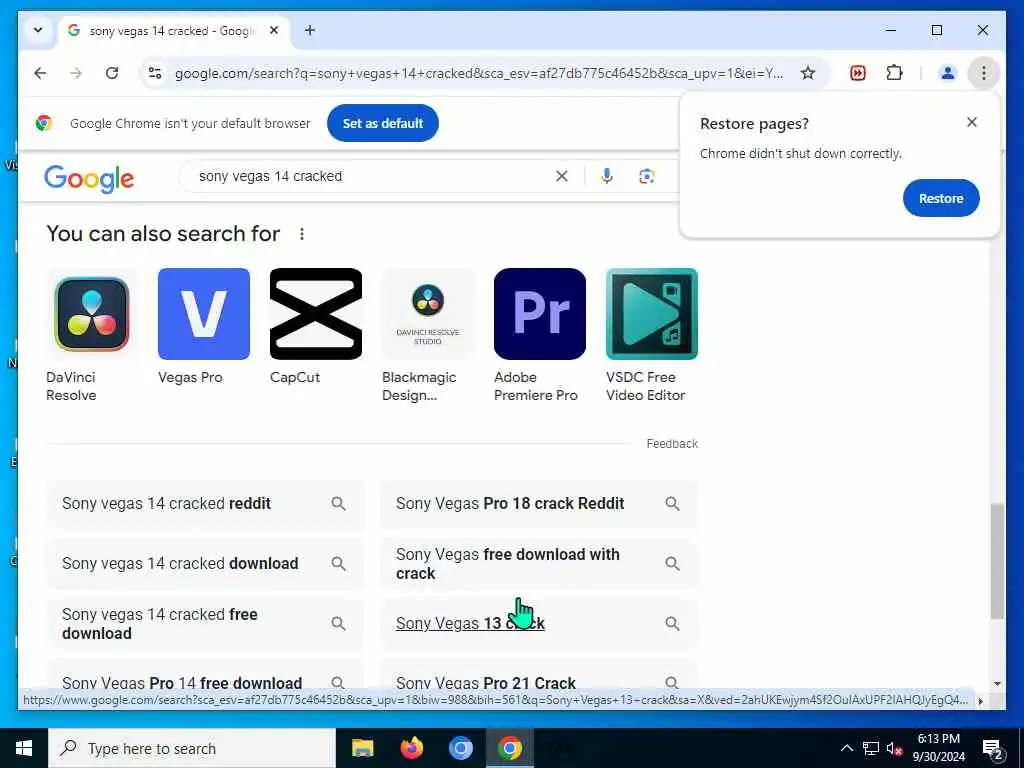Screen dimensions: 1024x768
Task: Open the tab search dropdown arrow
Action: [38, 30]
